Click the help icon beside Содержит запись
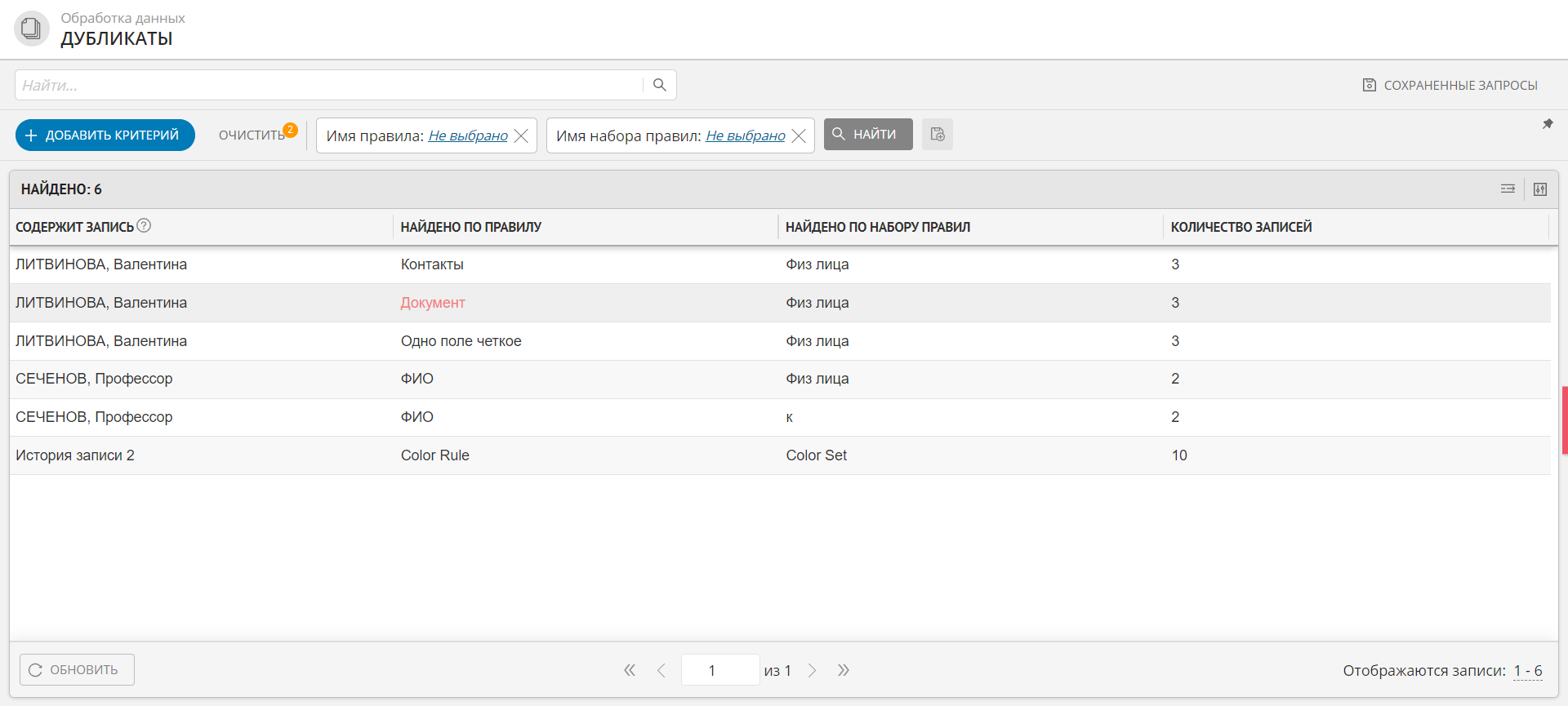The width and height of the screenshot is (1568, 706). pos(144,226)
